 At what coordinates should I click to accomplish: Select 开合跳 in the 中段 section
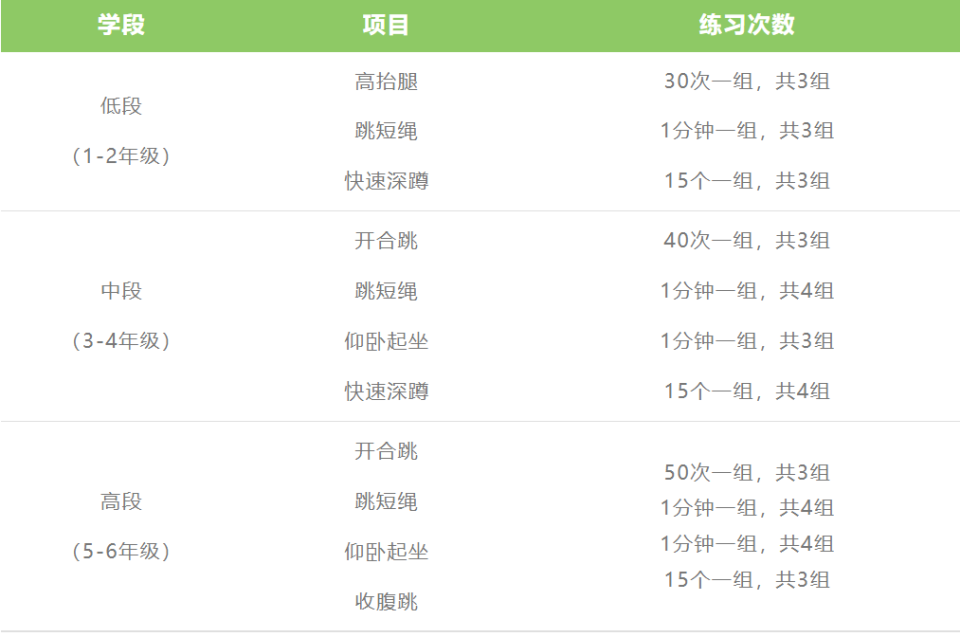tap(386, 241)
